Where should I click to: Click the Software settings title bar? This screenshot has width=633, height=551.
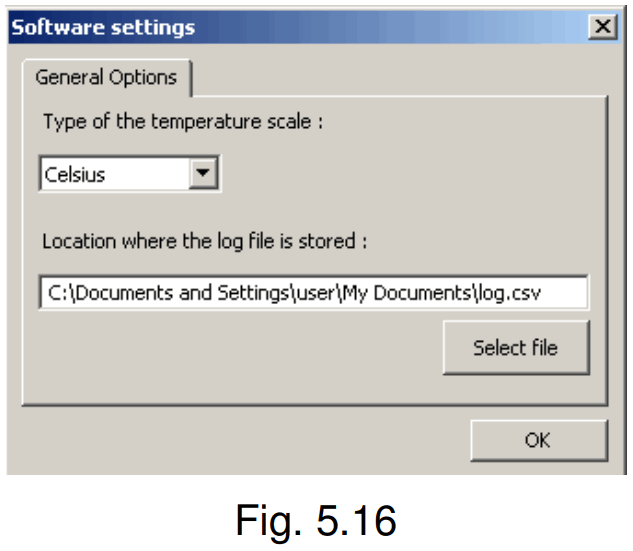[300, 27]
